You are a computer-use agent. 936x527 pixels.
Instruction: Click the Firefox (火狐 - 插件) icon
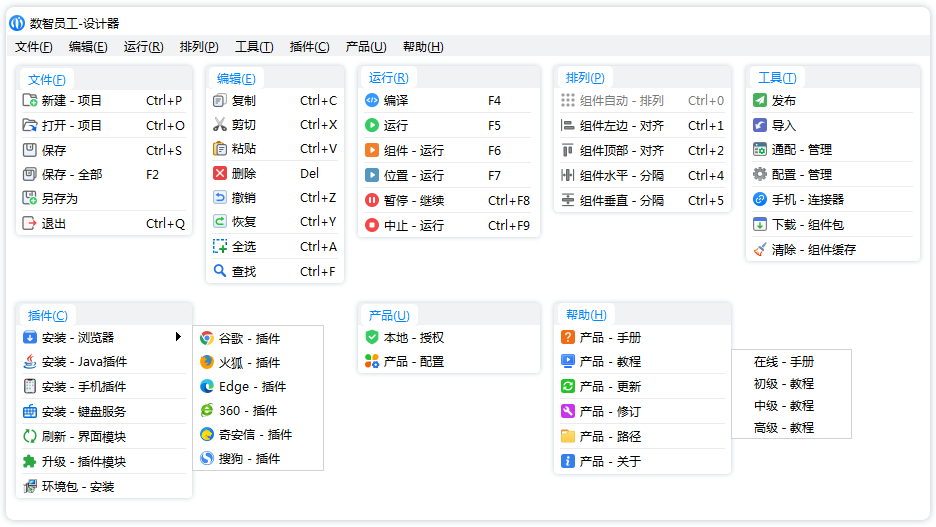[x=207, y=363]
